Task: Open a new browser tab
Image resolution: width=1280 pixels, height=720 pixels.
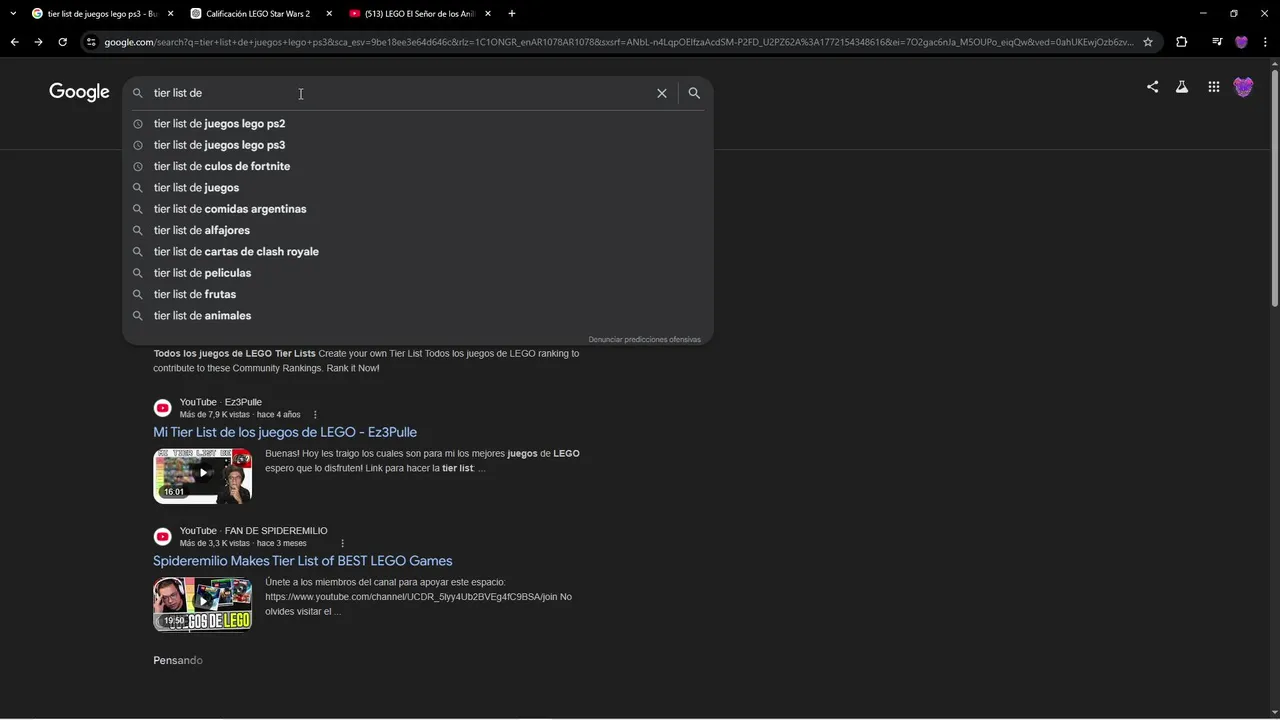Action: tap(512, 14)
